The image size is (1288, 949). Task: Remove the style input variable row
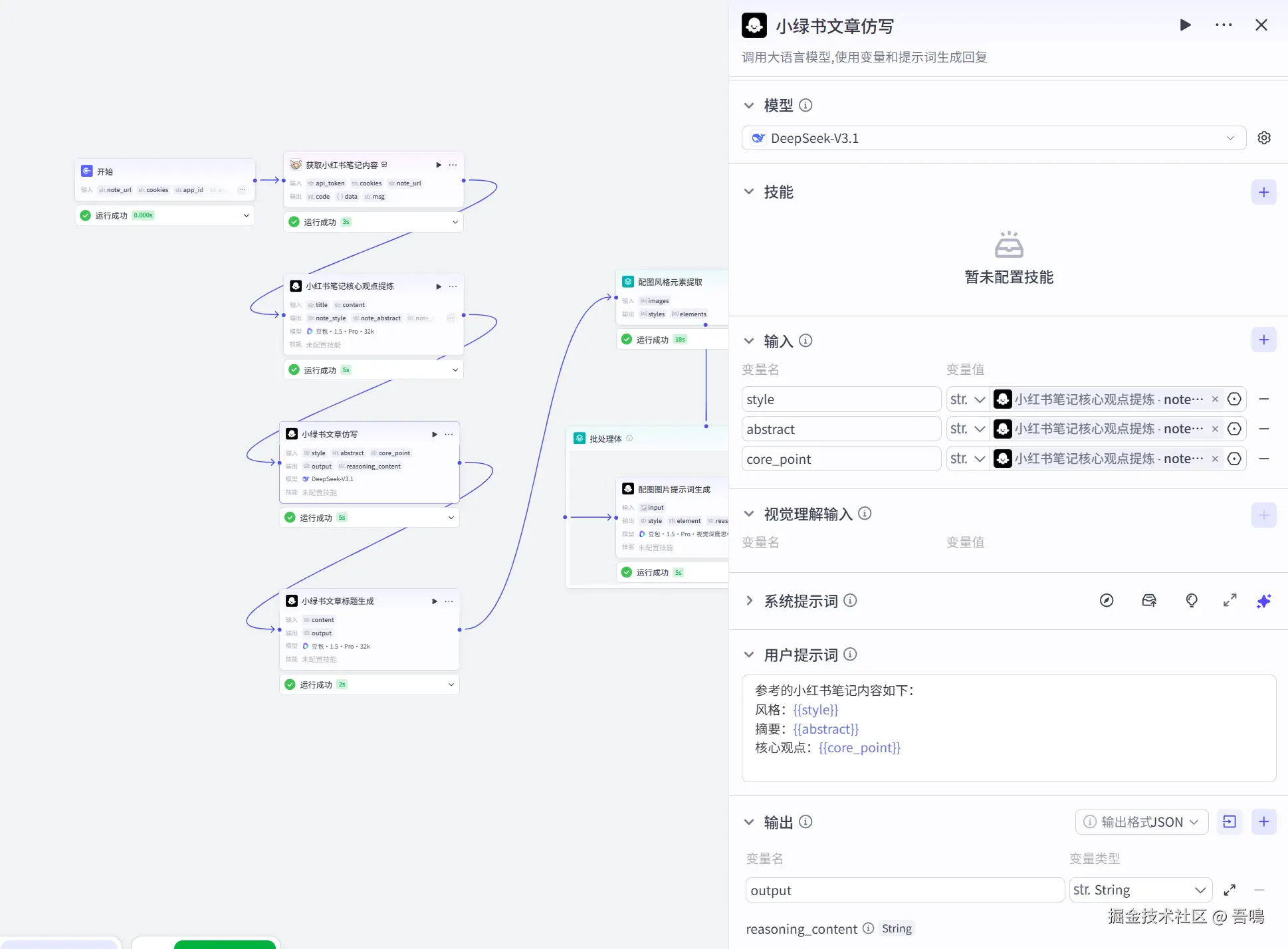click(1264, 399)
